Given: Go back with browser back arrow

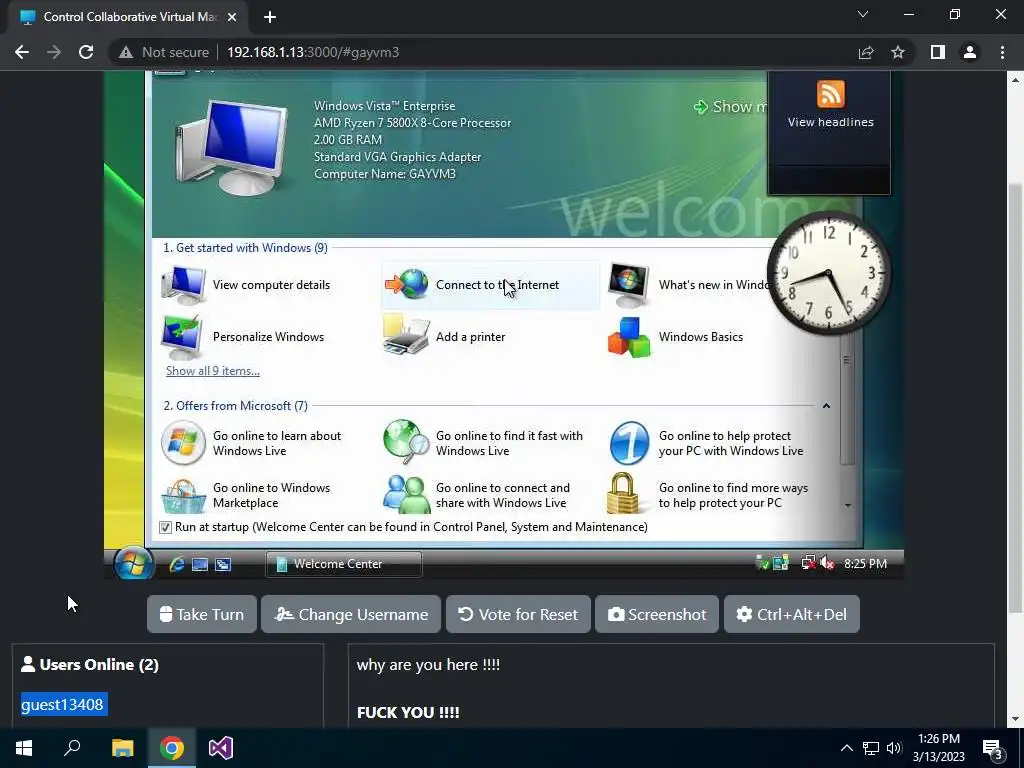Looking at the screenshot, I should point(22,52).
